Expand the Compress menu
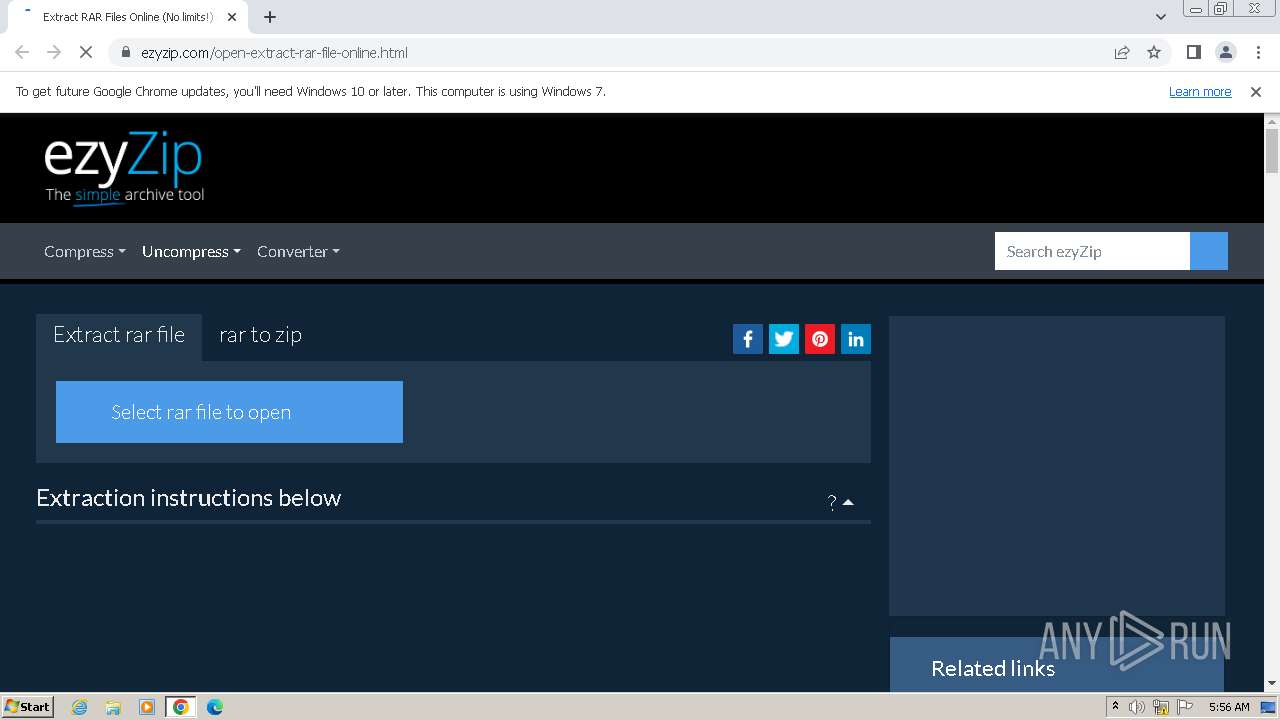1280x720 pixels. 85,251
